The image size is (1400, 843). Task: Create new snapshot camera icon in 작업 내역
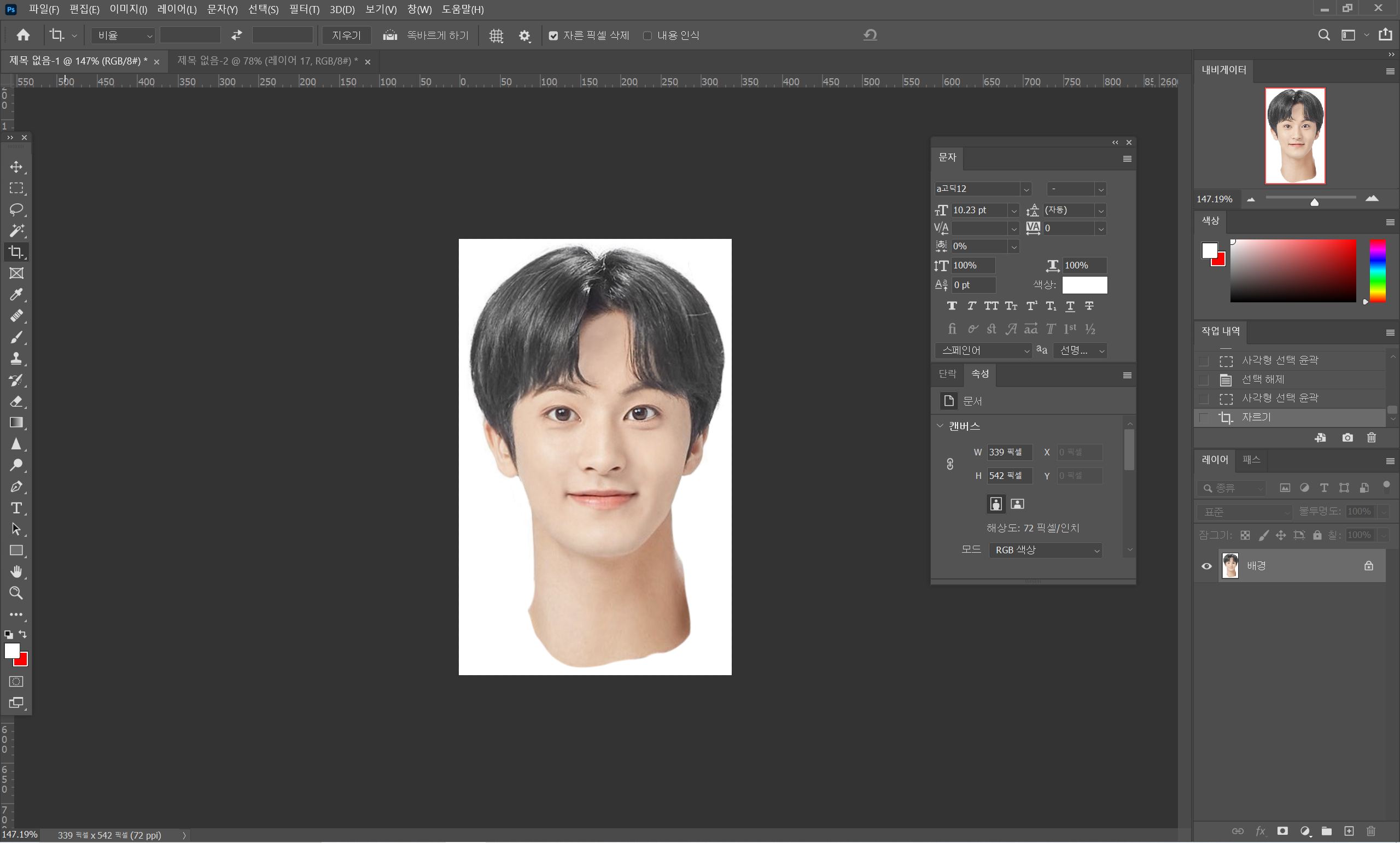[1347, 438]
